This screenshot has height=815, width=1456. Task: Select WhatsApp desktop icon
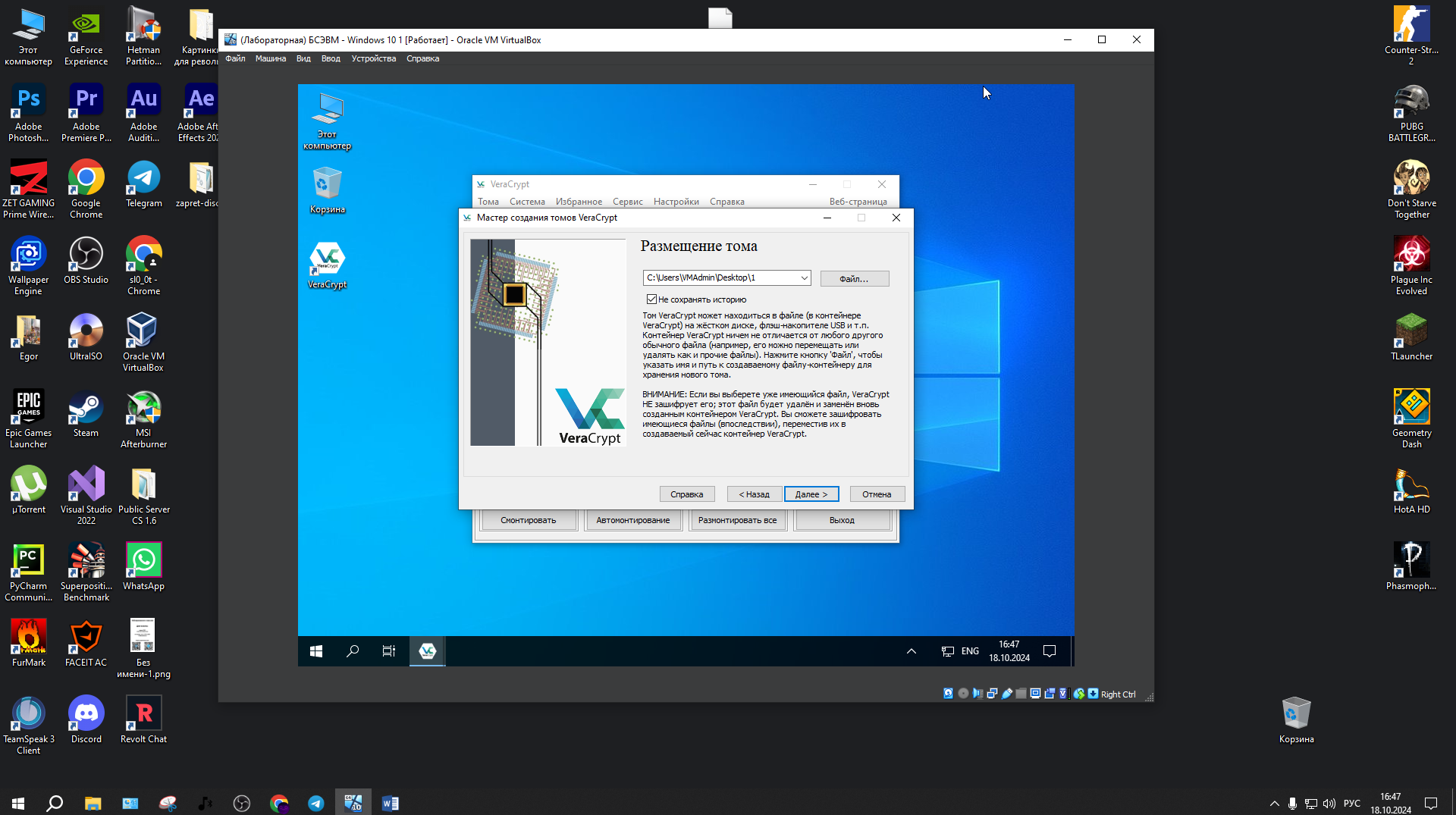(x=144, y=567)
